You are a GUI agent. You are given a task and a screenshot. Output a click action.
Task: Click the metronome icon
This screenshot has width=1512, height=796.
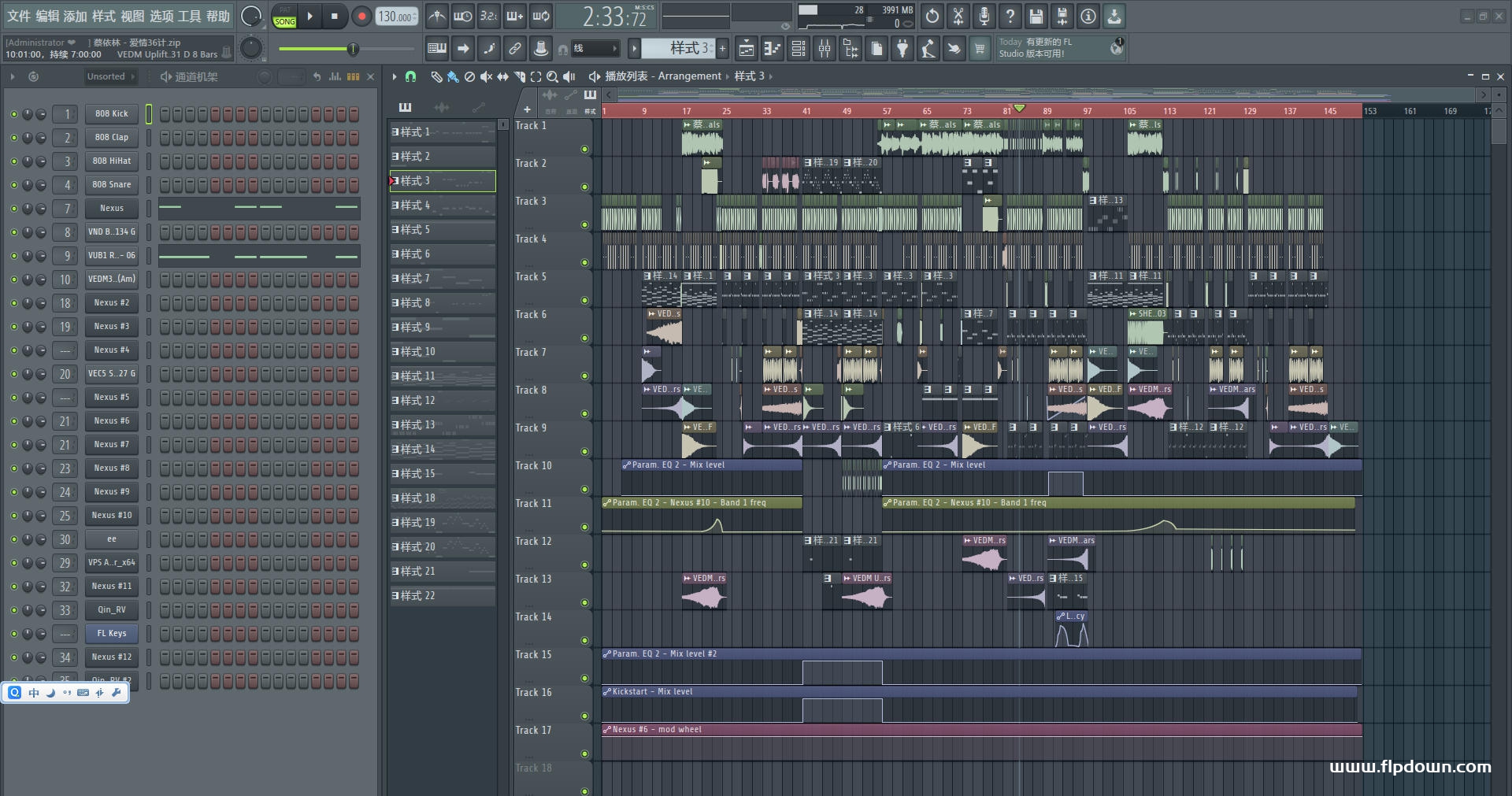point(437,16)
